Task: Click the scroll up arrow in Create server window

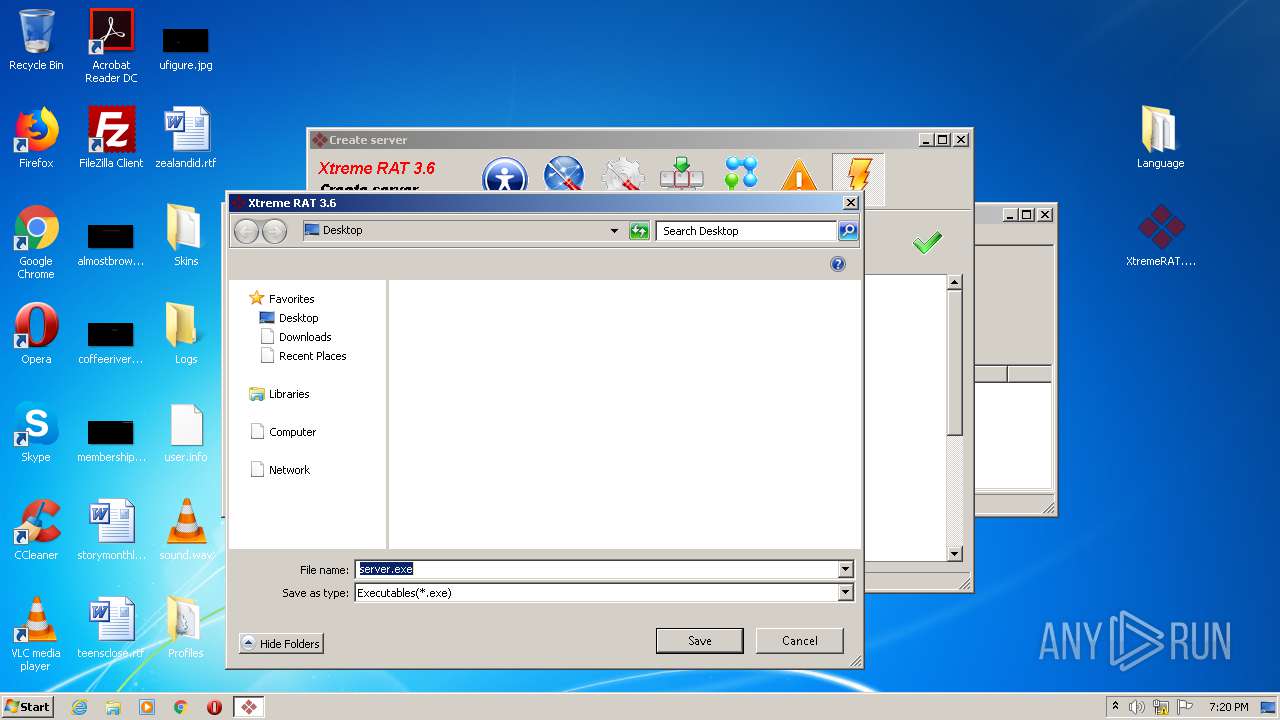Action: [954, 283]
